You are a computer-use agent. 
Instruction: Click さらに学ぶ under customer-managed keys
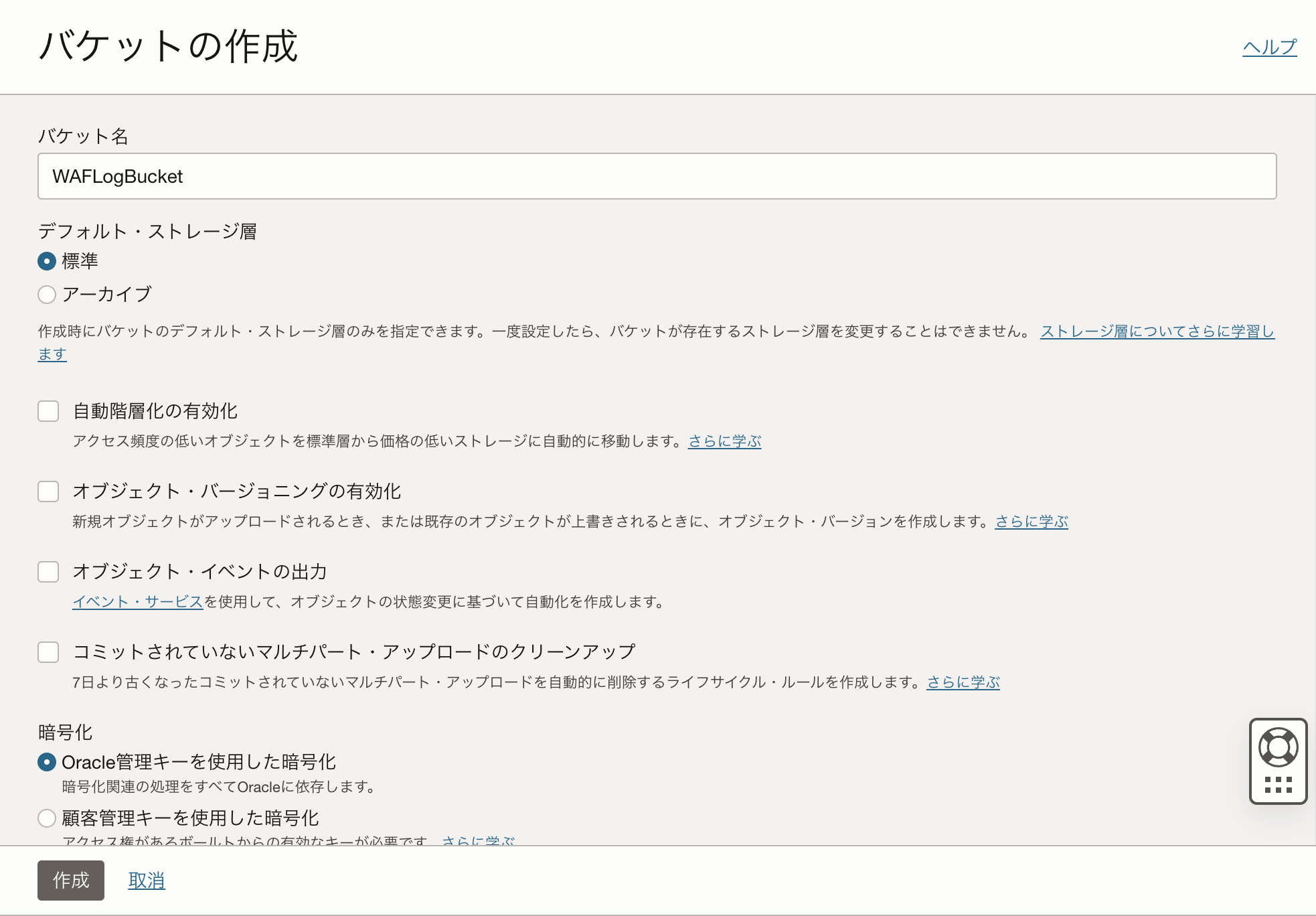point(478,842)
